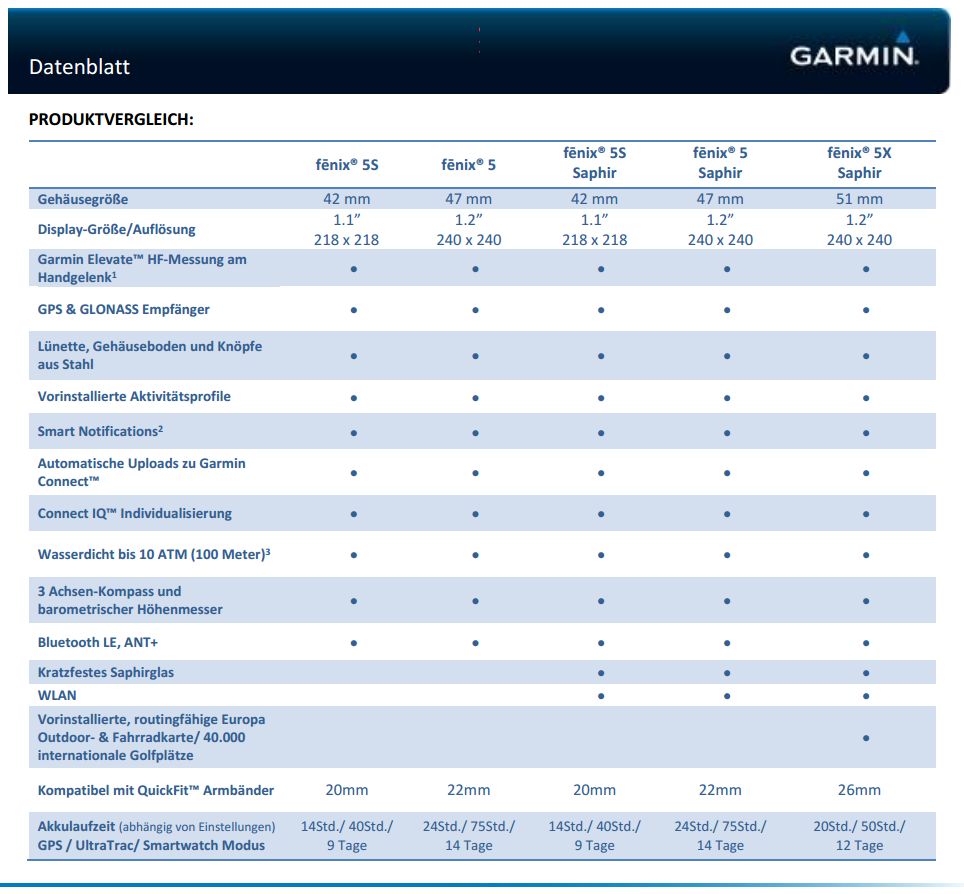Select the "Bluetooth LE, ANT+" row label

pos(98,643)
